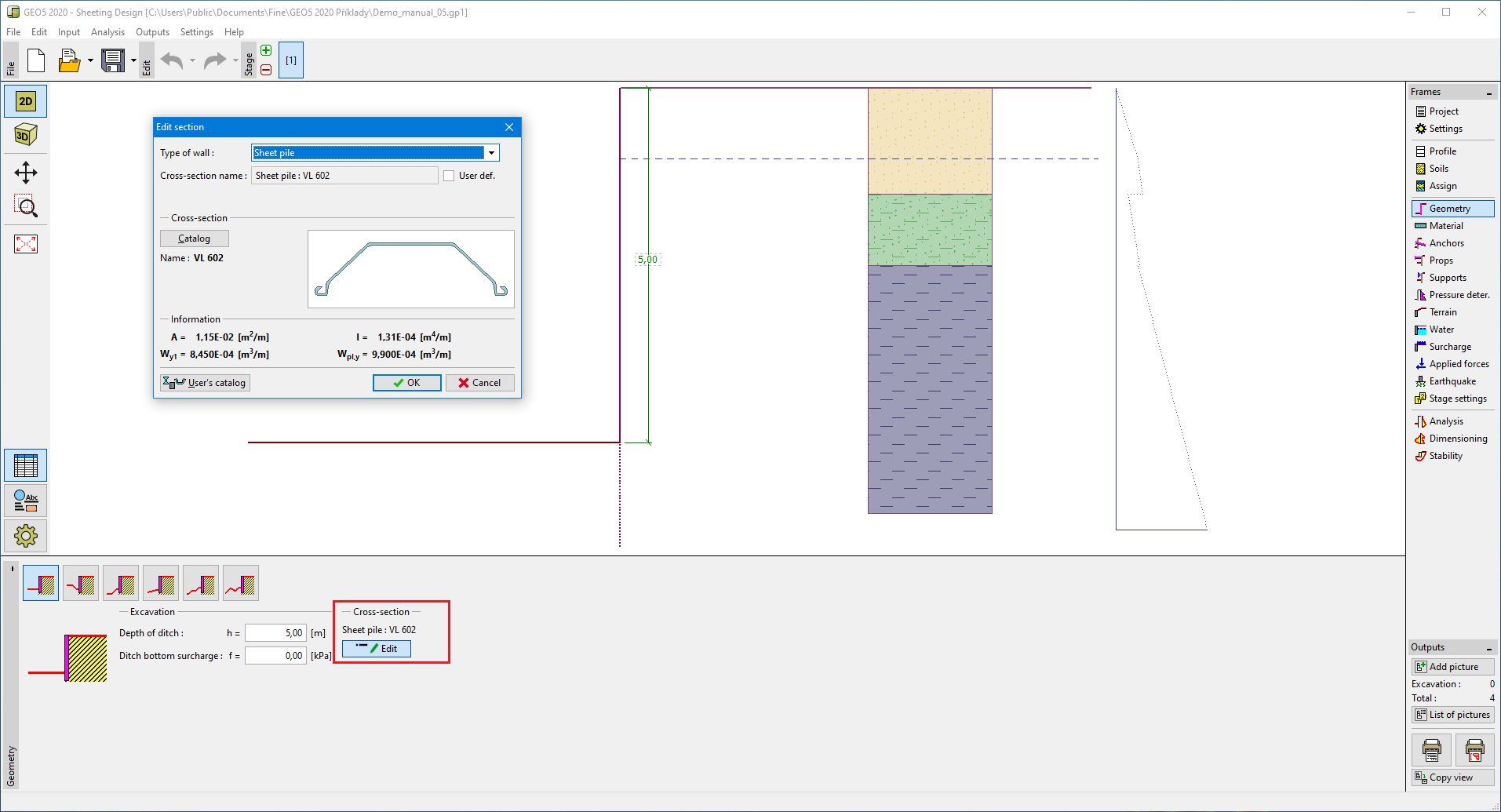The height and width of the screenshot is (812, 1501).
Task: Select construction stage [1]
Action: pos(291,60)
